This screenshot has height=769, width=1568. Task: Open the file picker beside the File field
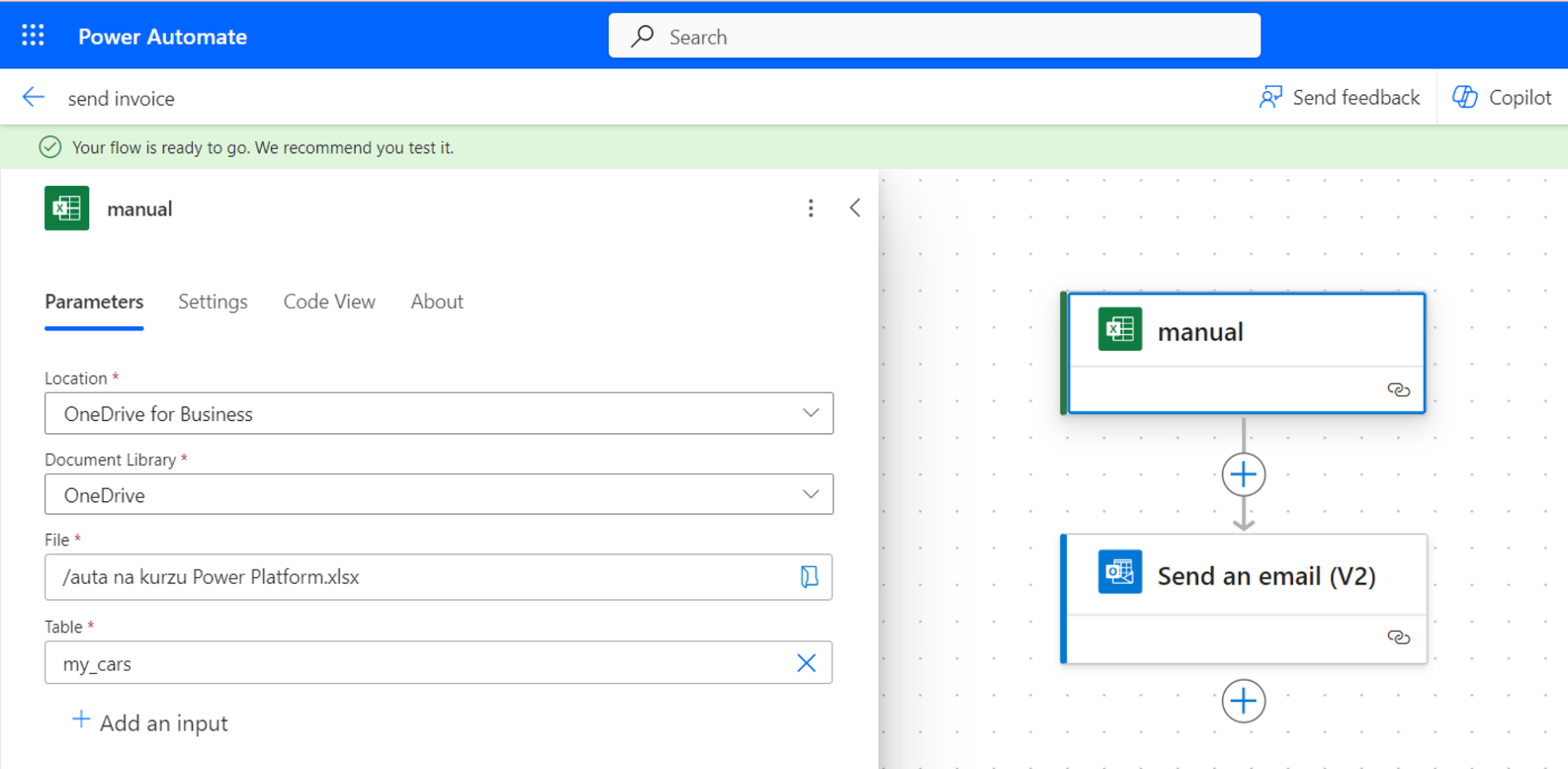tap(808, 577)
